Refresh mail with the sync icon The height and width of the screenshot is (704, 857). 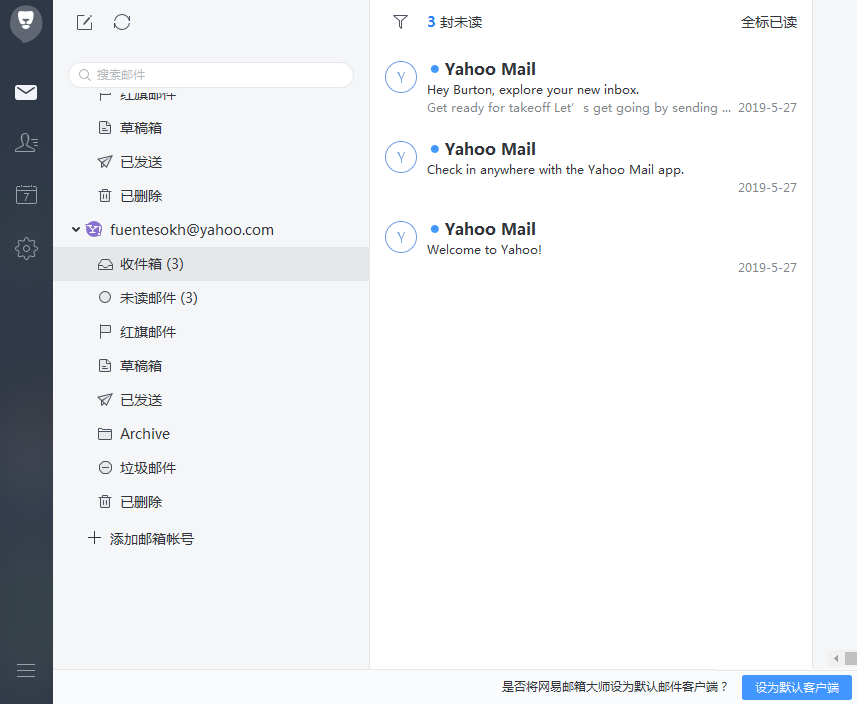[122, 22]
